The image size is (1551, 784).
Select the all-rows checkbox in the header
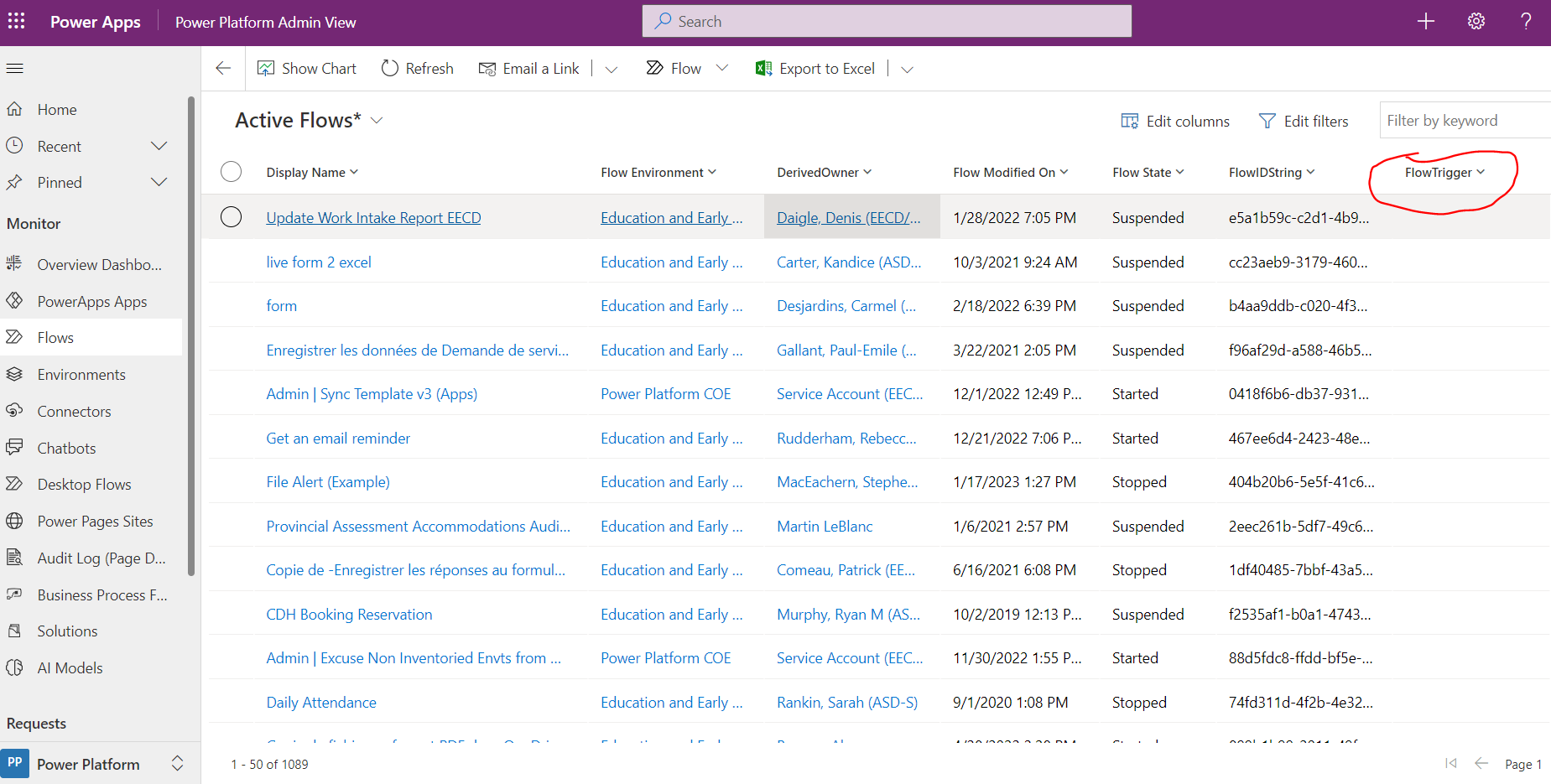pyautogui.click(x=231, y=172)
